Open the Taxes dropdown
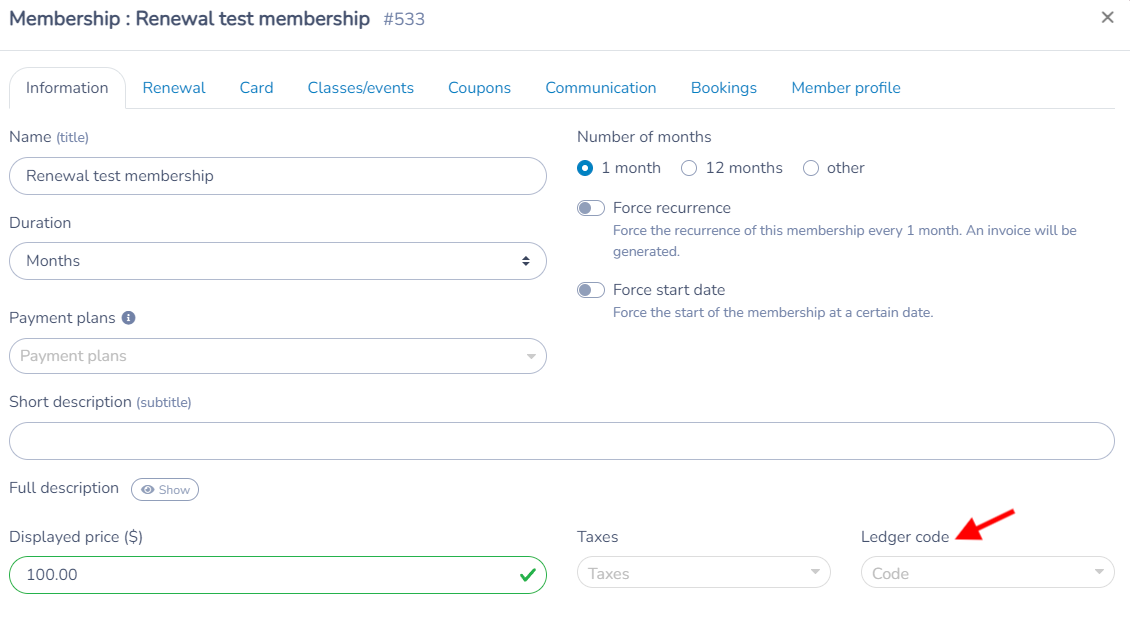 pos(703,574)
